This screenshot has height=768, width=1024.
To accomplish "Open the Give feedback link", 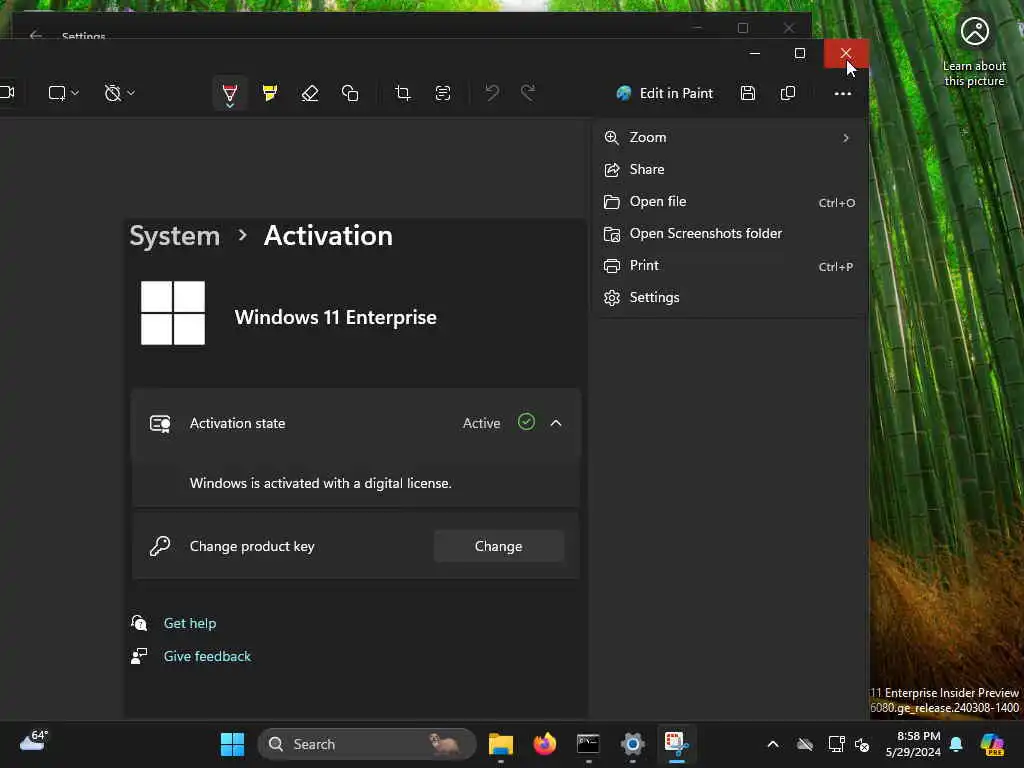I will [207, 656].
